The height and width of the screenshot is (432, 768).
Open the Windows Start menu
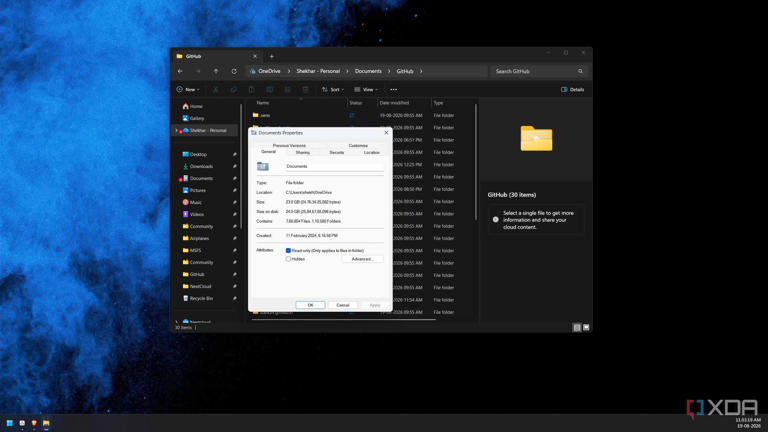(10, 423)
